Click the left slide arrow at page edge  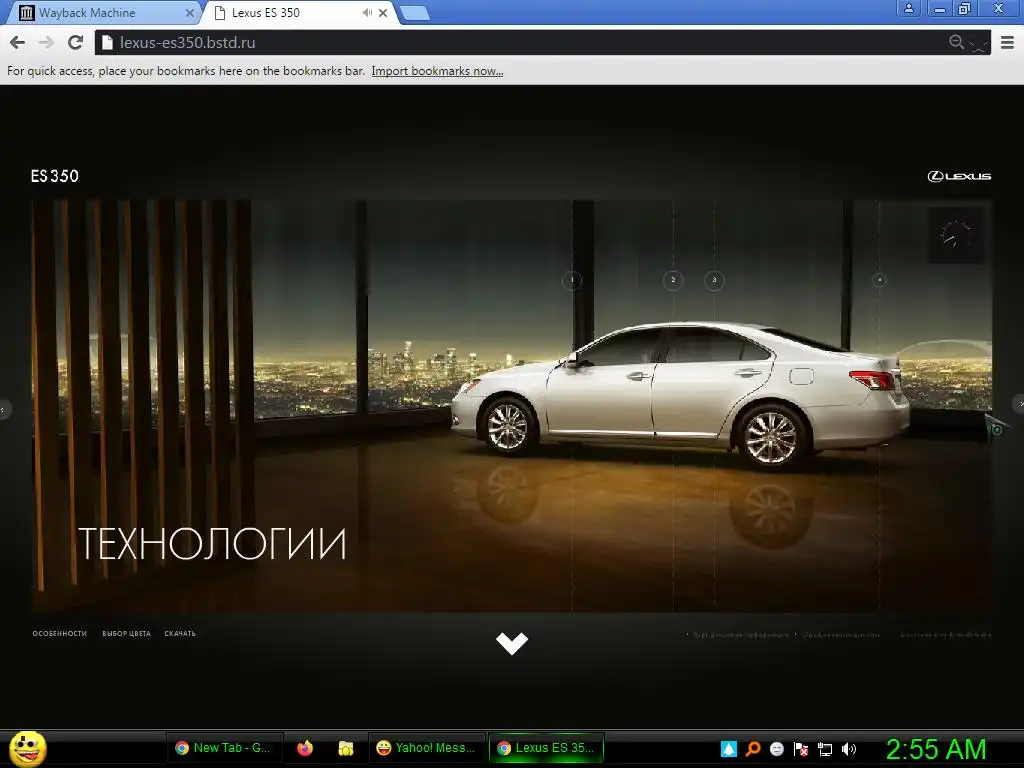4,409
